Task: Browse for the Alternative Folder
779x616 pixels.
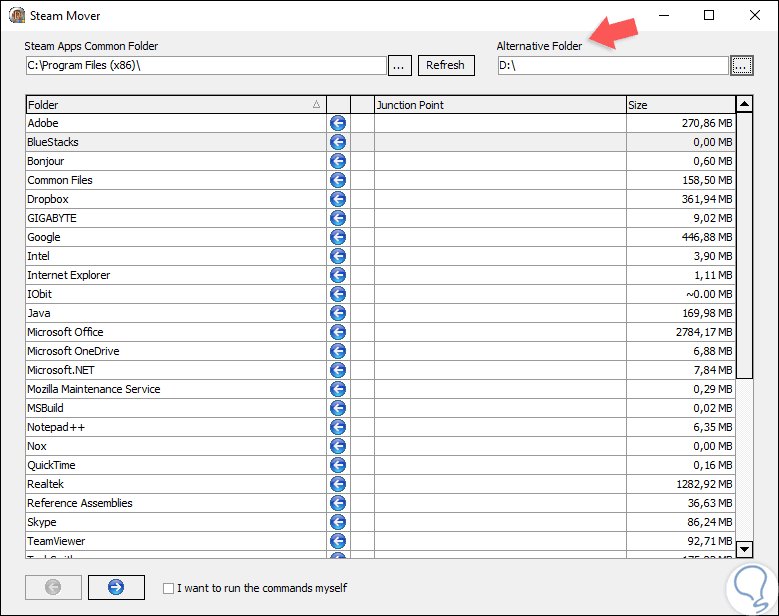Action: pos(742,66)
